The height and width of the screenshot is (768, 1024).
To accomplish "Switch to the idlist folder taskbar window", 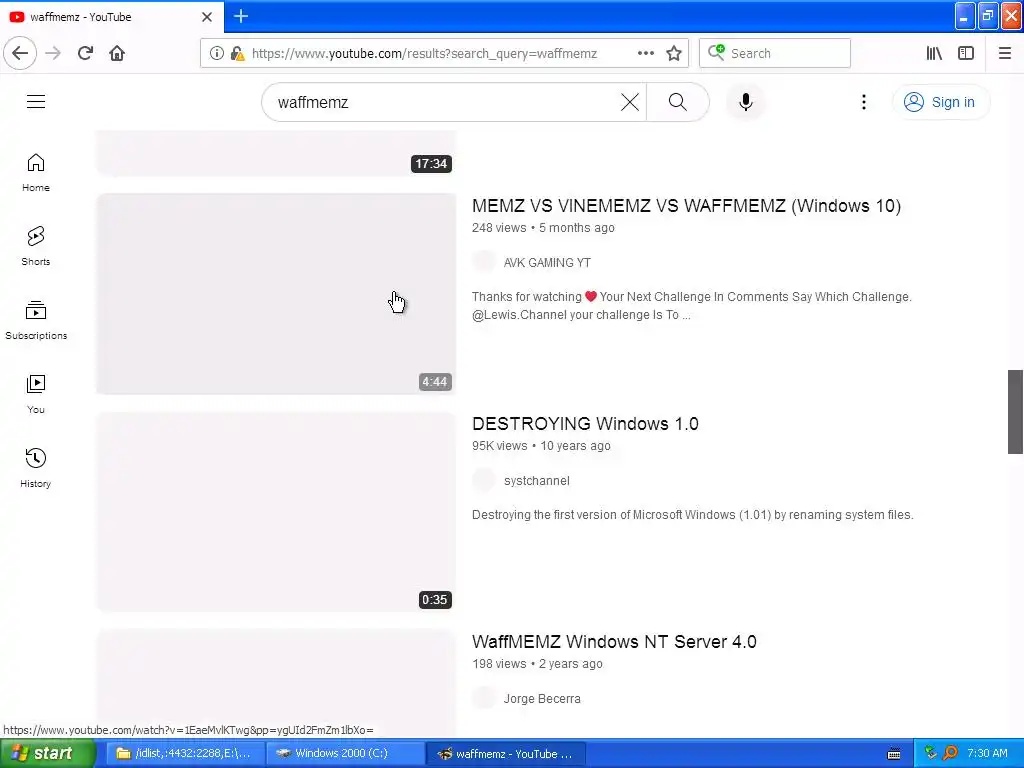I will tap(184, 754).
